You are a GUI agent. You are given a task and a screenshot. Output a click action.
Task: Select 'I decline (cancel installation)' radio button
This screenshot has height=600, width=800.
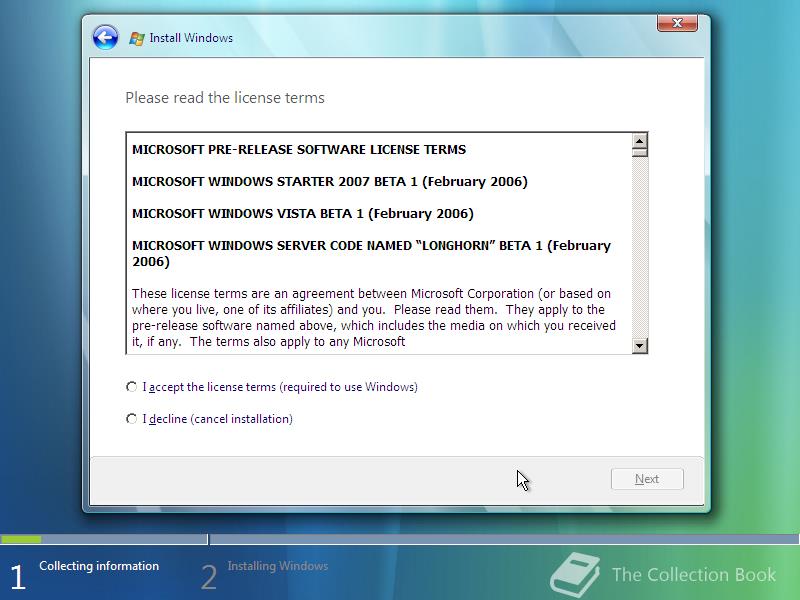point(132,419)
